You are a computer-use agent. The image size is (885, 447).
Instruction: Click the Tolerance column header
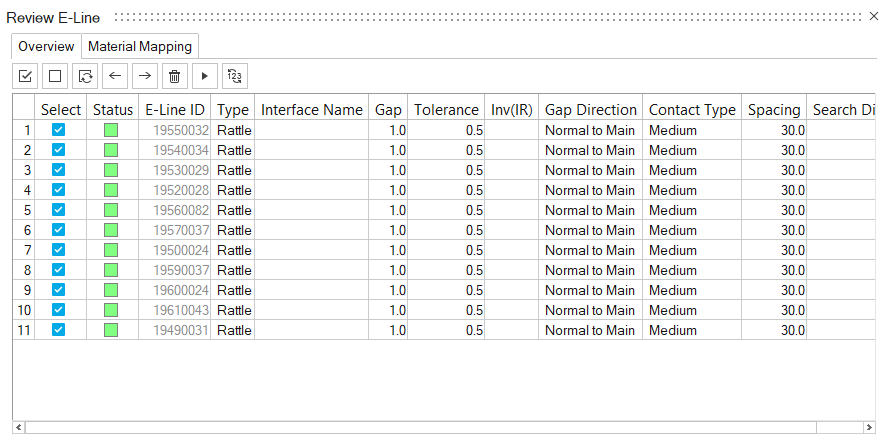click(446, 110)
